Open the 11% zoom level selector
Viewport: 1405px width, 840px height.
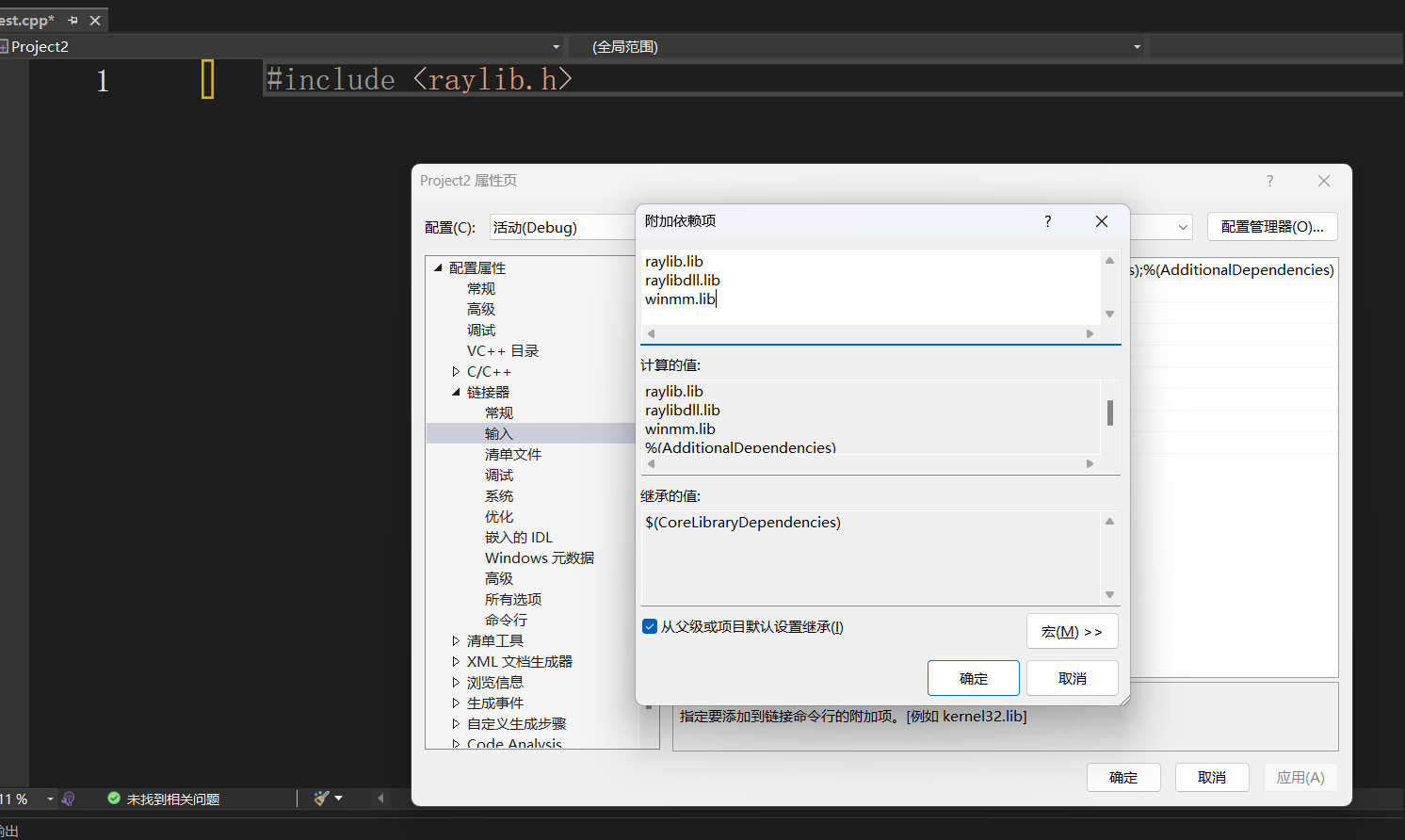19,798
